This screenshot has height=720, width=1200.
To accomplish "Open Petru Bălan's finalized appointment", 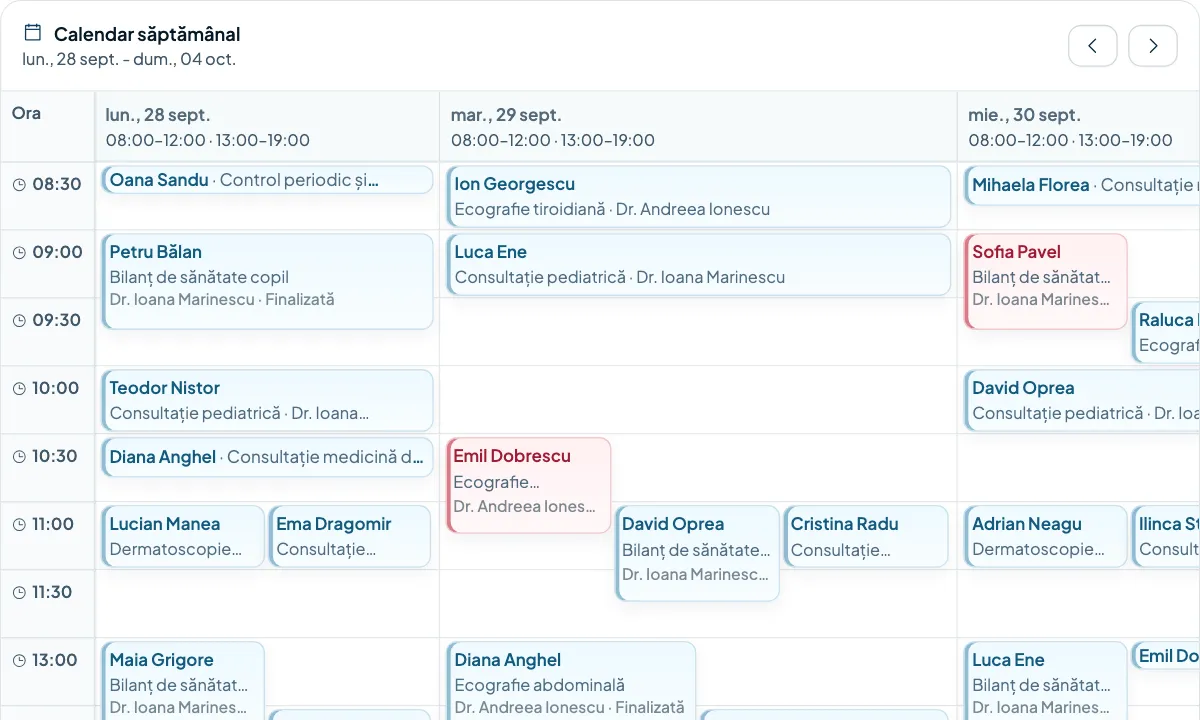I will (268, 282).
